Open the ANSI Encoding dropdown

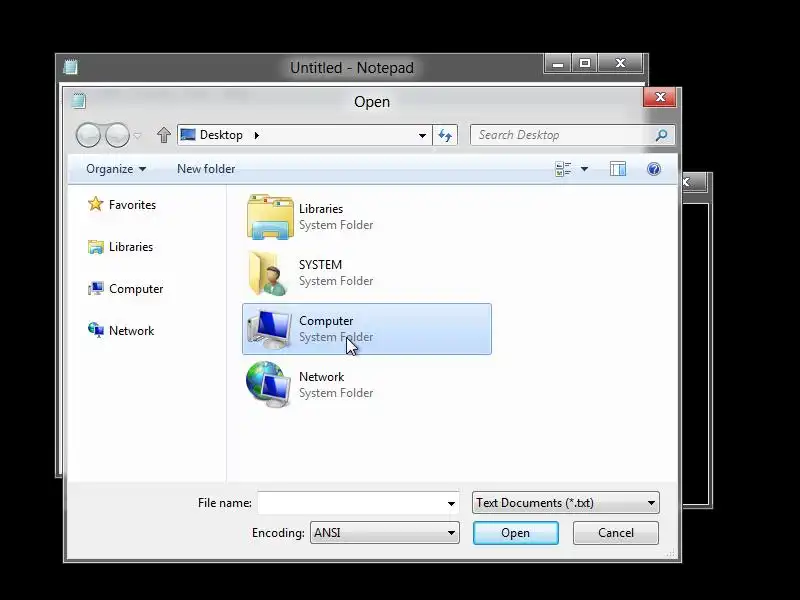click(385, 533)
